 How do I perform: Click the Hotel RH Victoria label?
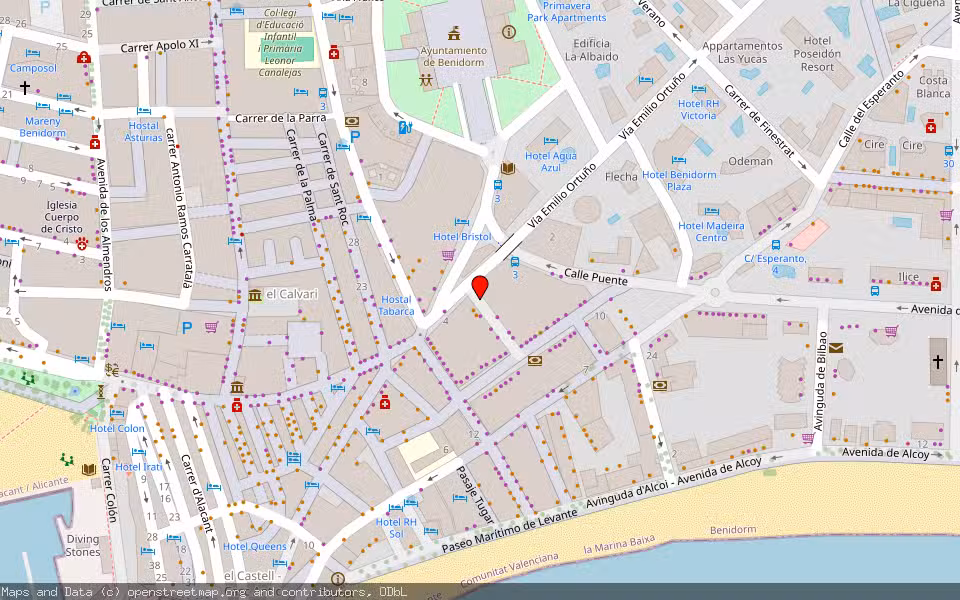(x=700, y=108)
